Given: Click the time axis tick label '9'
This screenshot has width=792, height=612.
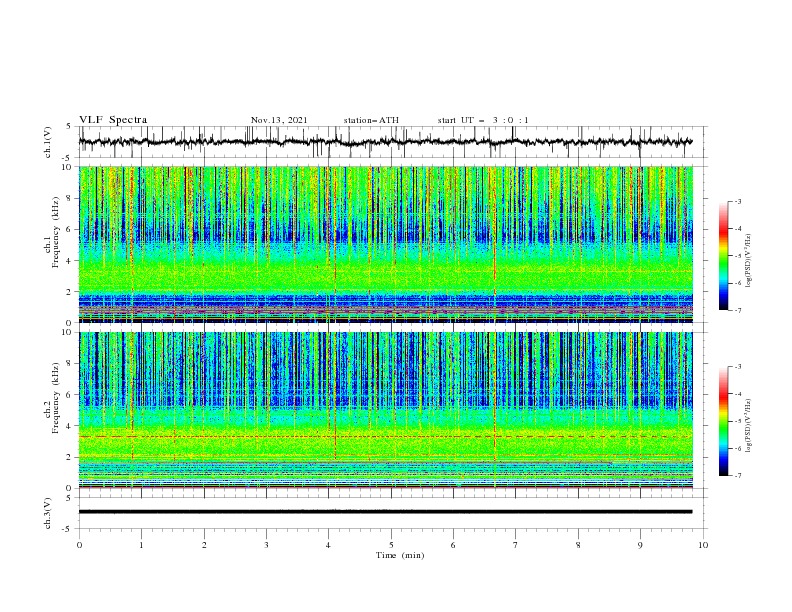Looking at the screenshot, I should click(x=640, y=545).
